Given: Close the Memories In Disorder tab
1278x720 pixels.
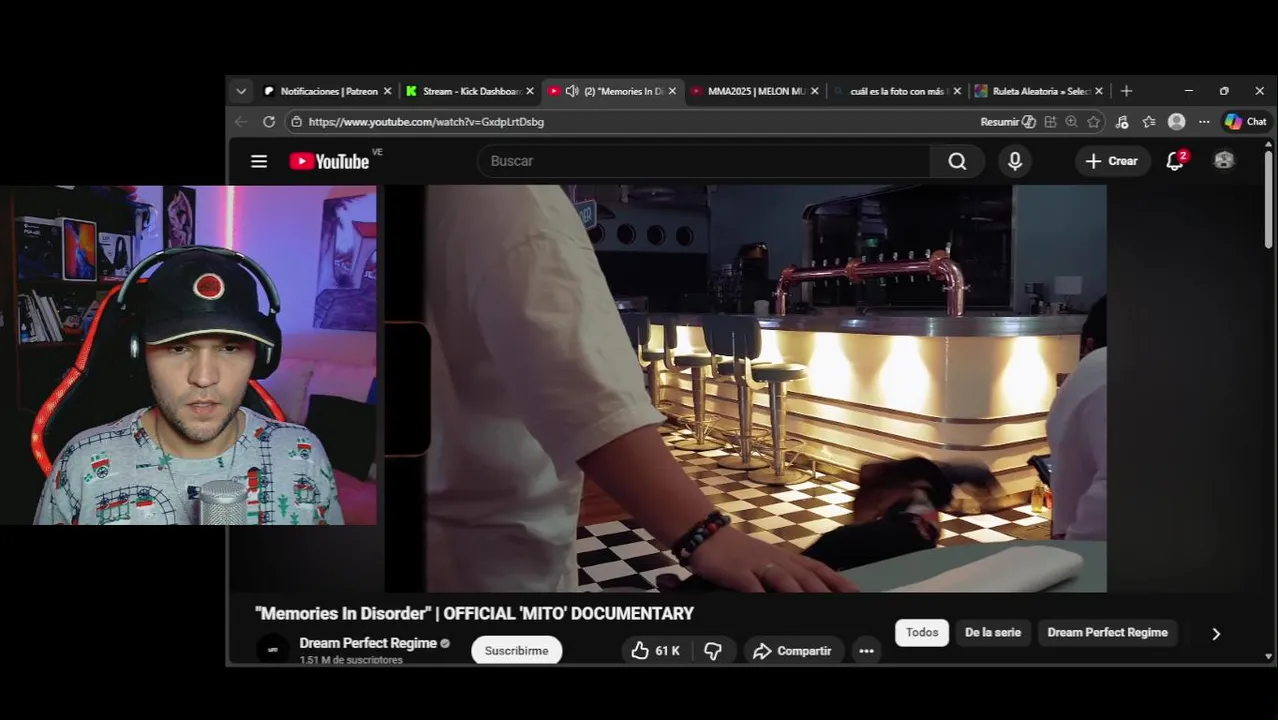Looking at the screenshot, I should (672, 91).
